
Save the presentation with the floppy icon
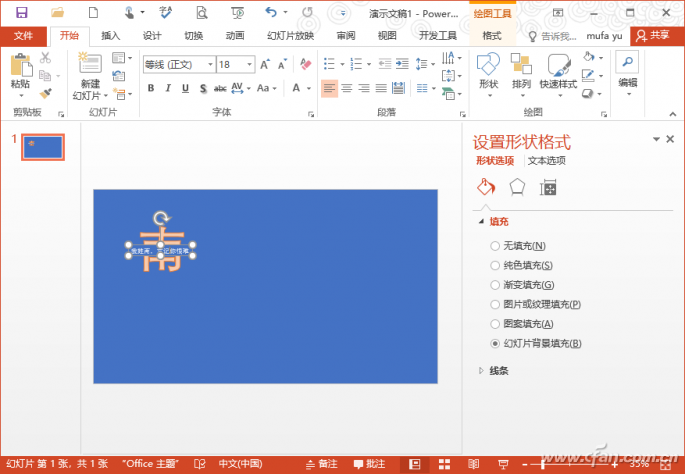(x=21, y=12)
